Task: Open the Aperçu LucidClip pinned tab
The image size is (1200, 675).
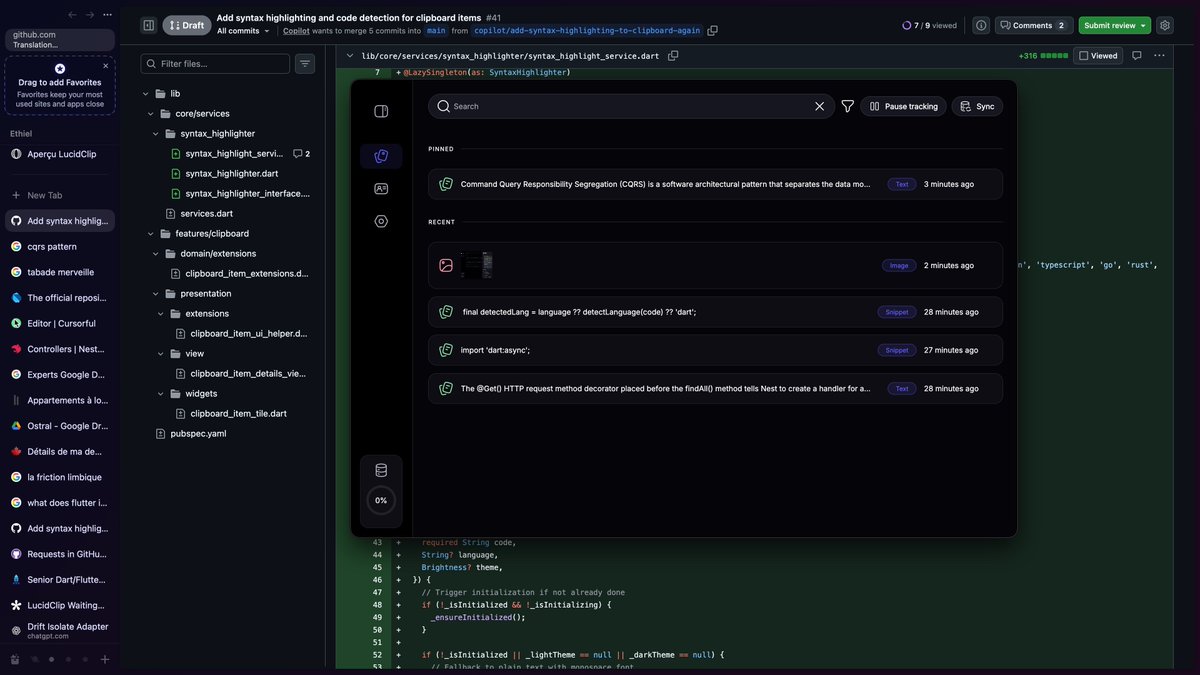Action: pyautogui.click(x=60, y=154)
